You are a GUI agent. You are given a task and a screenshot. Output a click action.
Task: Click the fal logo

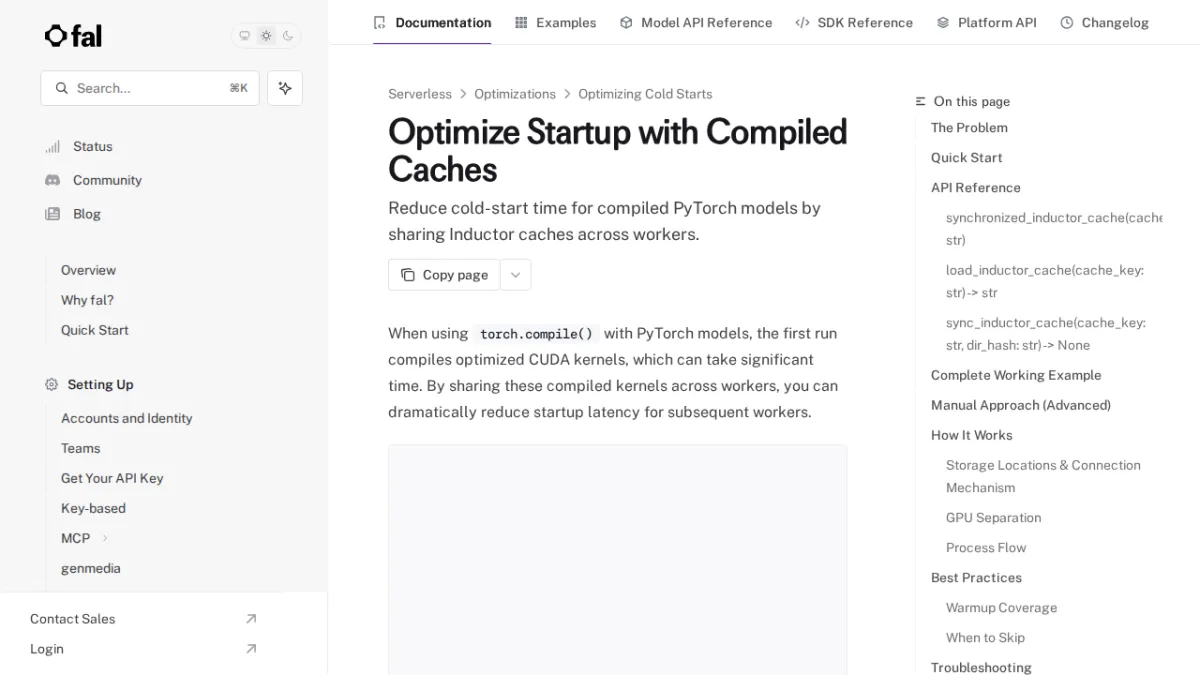[73, 36]
